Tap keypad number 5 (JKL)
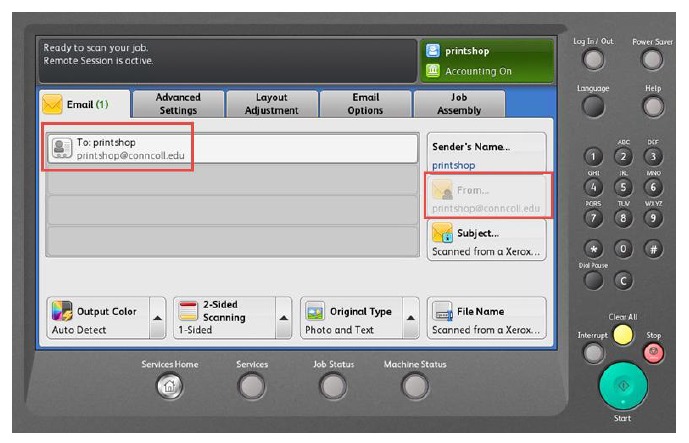This screenshot has height=443, width=689. tap(623, 188)
